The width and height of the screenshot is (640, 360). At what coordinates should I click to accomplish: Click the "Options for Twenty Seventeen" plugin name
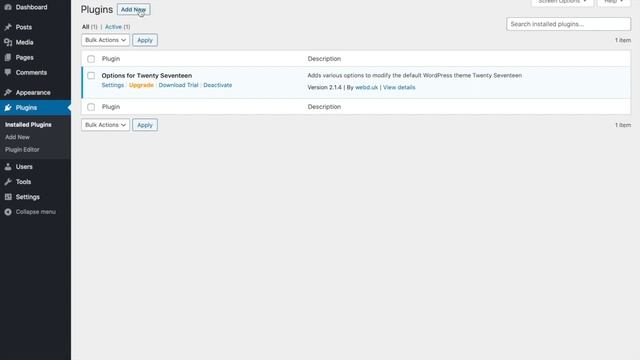pos(147,76)
